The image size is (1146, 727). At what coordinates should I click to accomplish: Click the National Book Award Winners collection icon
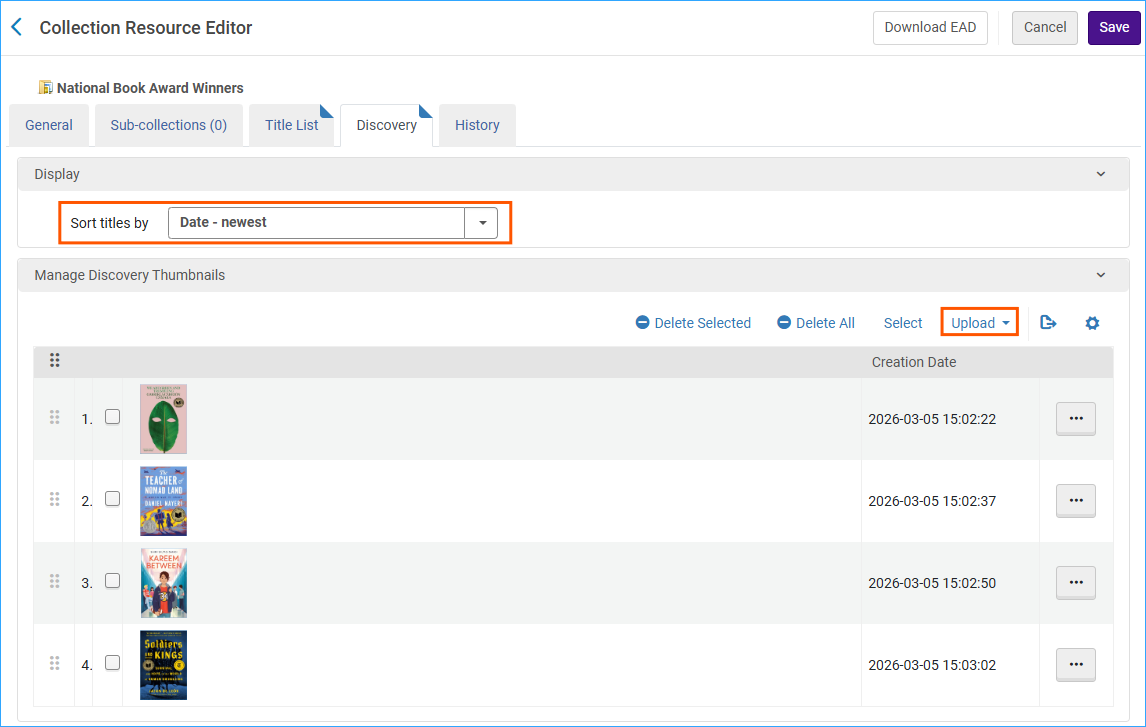tap(44, 87)
